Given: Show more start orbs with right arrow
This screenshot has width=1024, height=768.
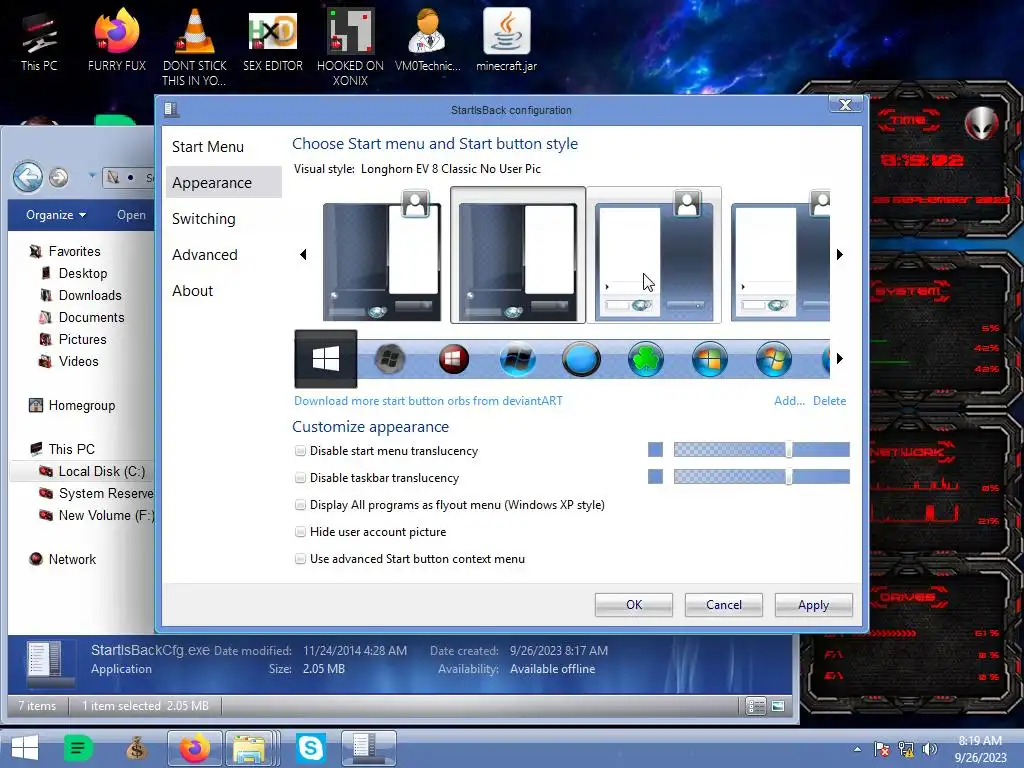Looking at the screenshot, I should (x=840, y=359).
